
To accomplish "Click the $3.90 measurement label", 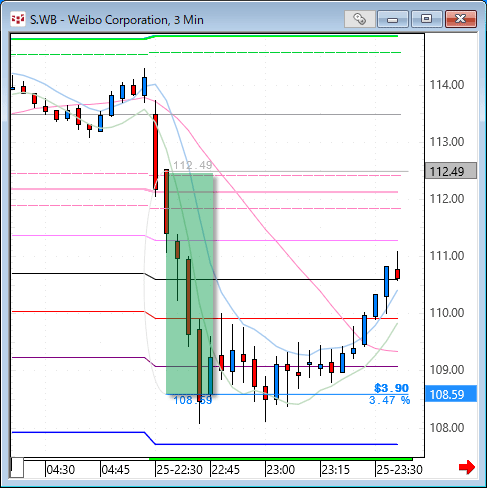I will click(391, 388).
